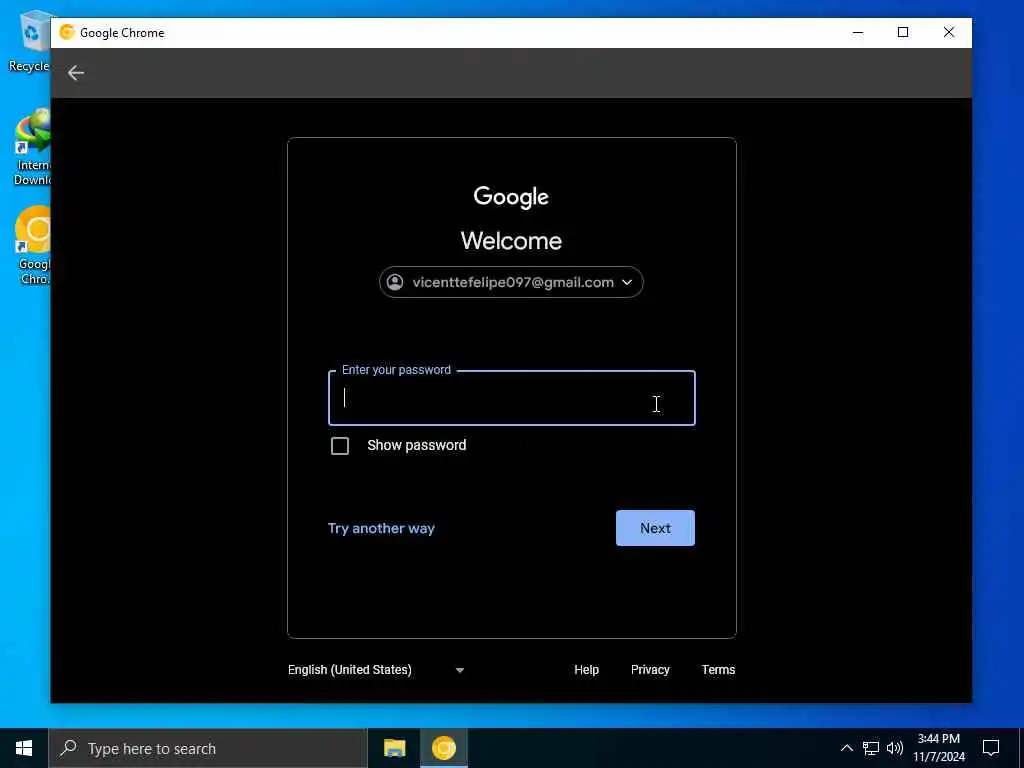Click the account avatar icon beside the email
Viewport: 1024px width, 768px height.
(x=395, y=282)
